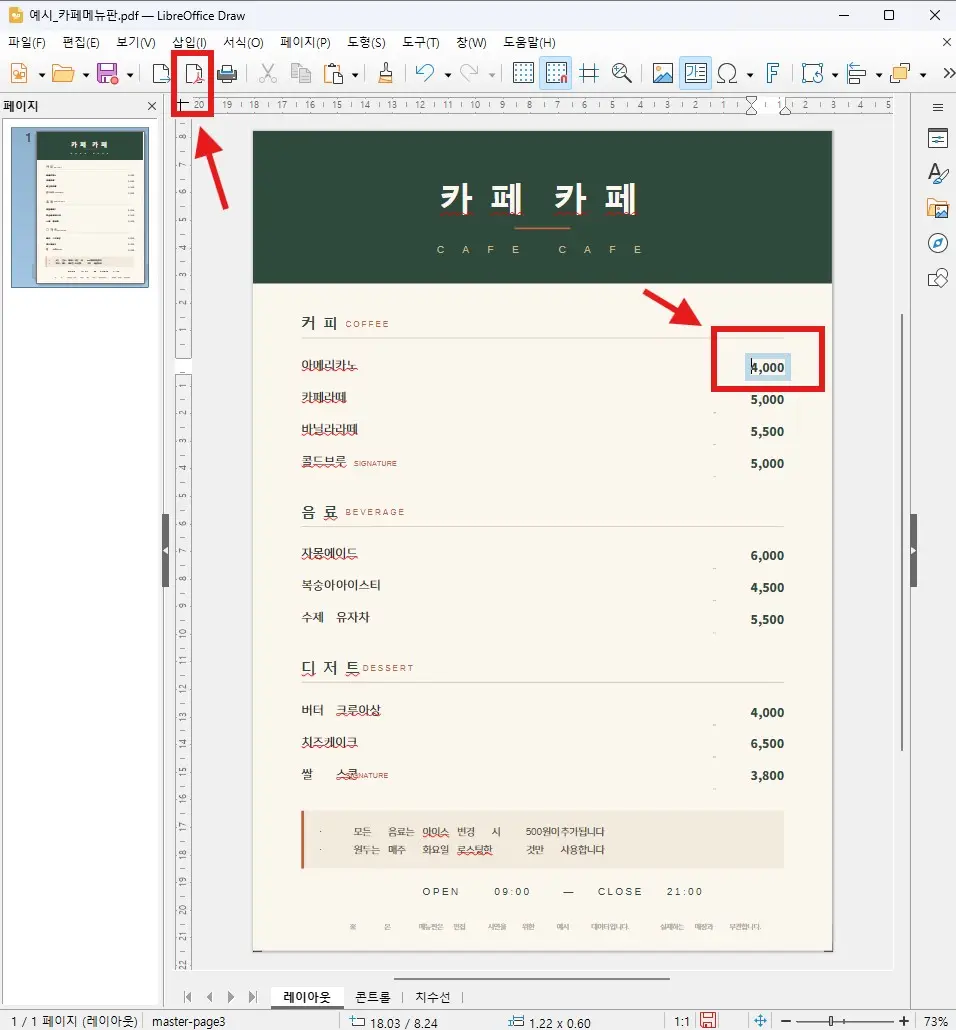
Task: Open the 서식(O) menu
Action: (x=243, y=43)
